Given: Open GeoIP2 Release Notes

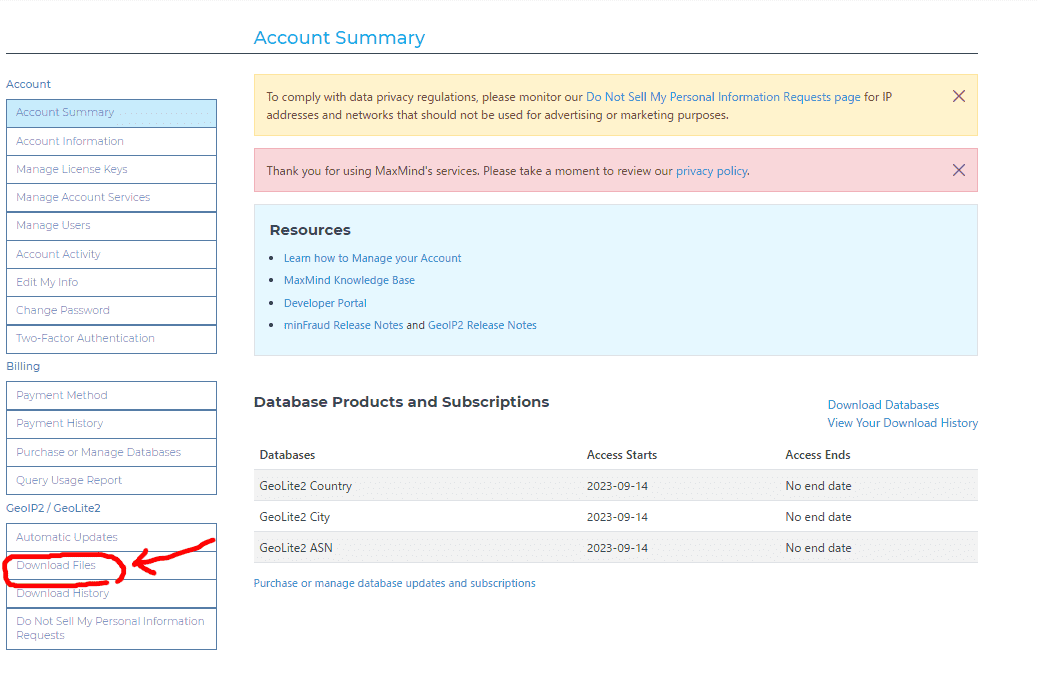Looking at the screenshot, I should [482, 325].
